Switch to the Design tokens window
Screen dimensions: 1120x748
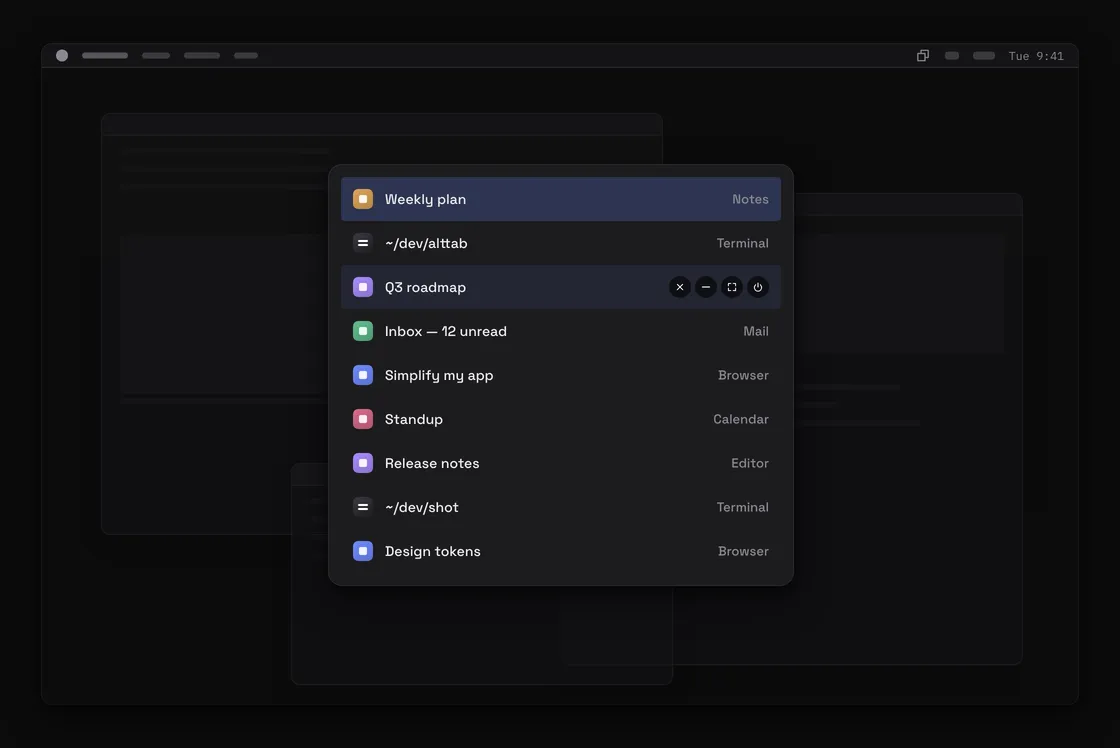click(561, 551)
